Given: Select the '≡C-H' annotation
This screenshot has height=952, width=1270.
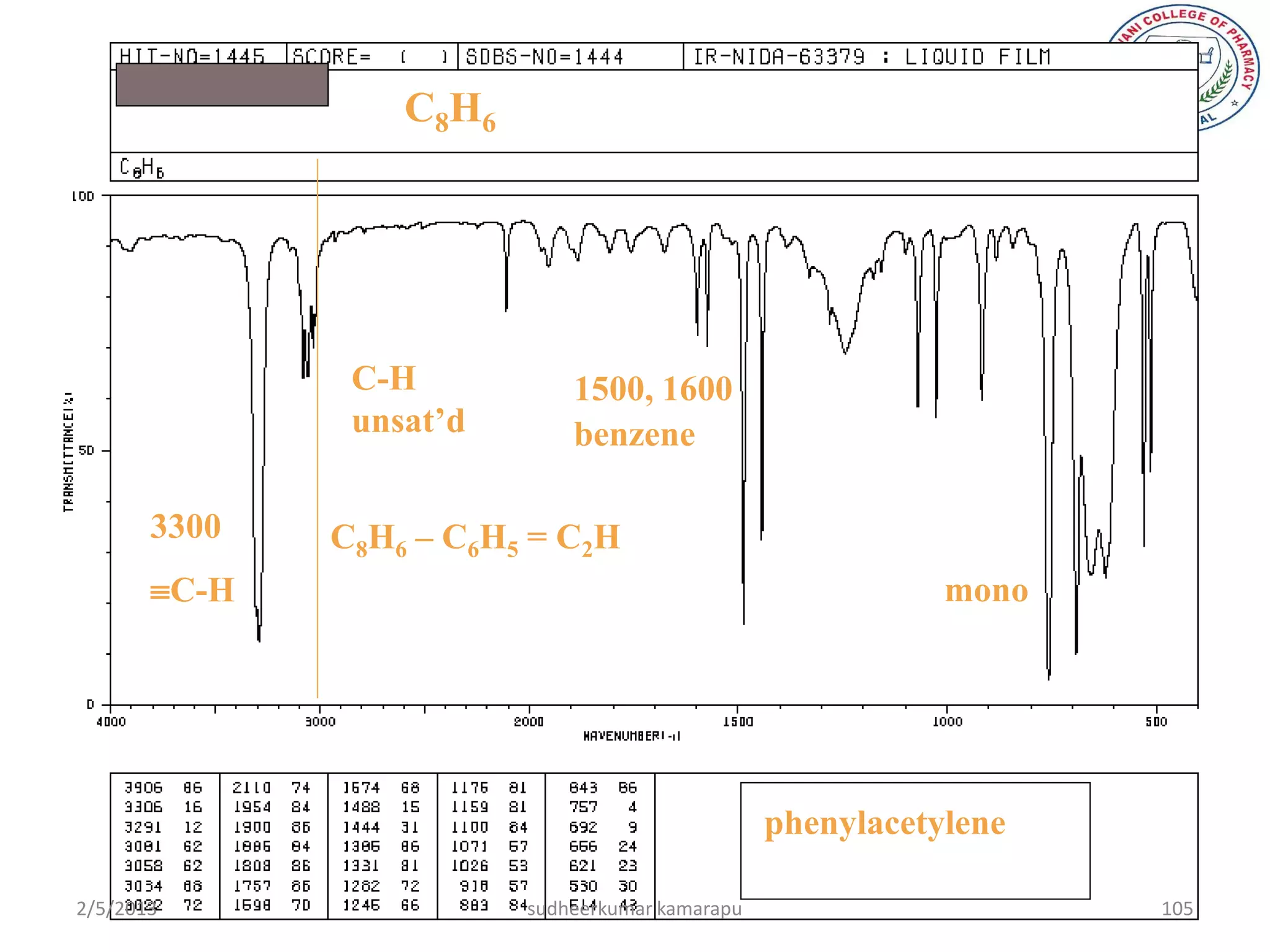Looking at the screenshot, I should 192,589.
